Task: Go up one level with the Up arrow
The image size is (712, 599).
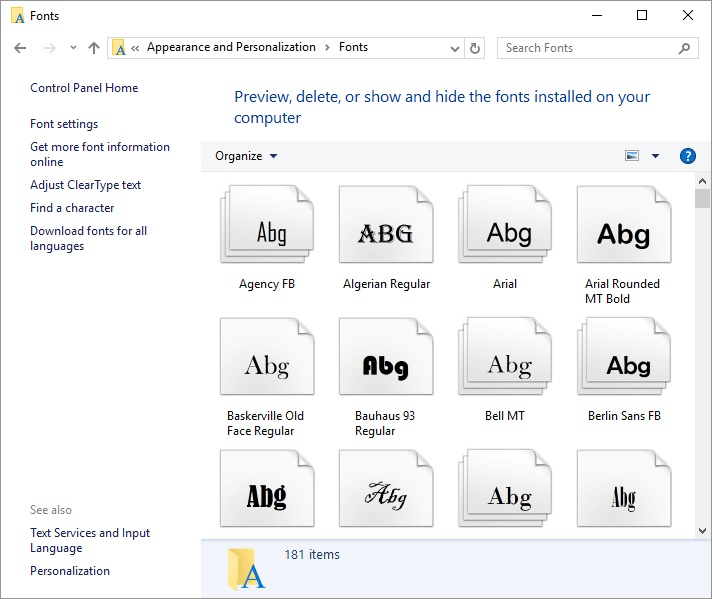Action: [x=94, y=48]
